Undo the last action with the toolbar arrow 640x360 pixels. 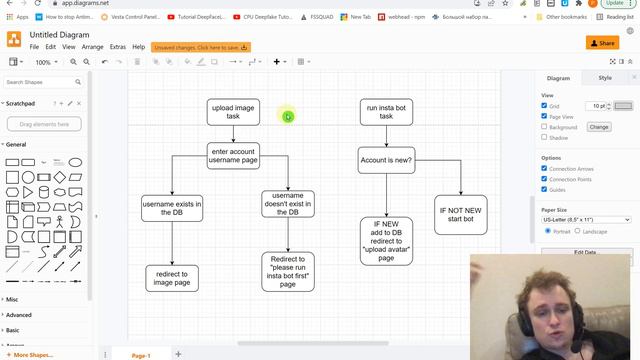pyautogui.click(x=105, y=62)
